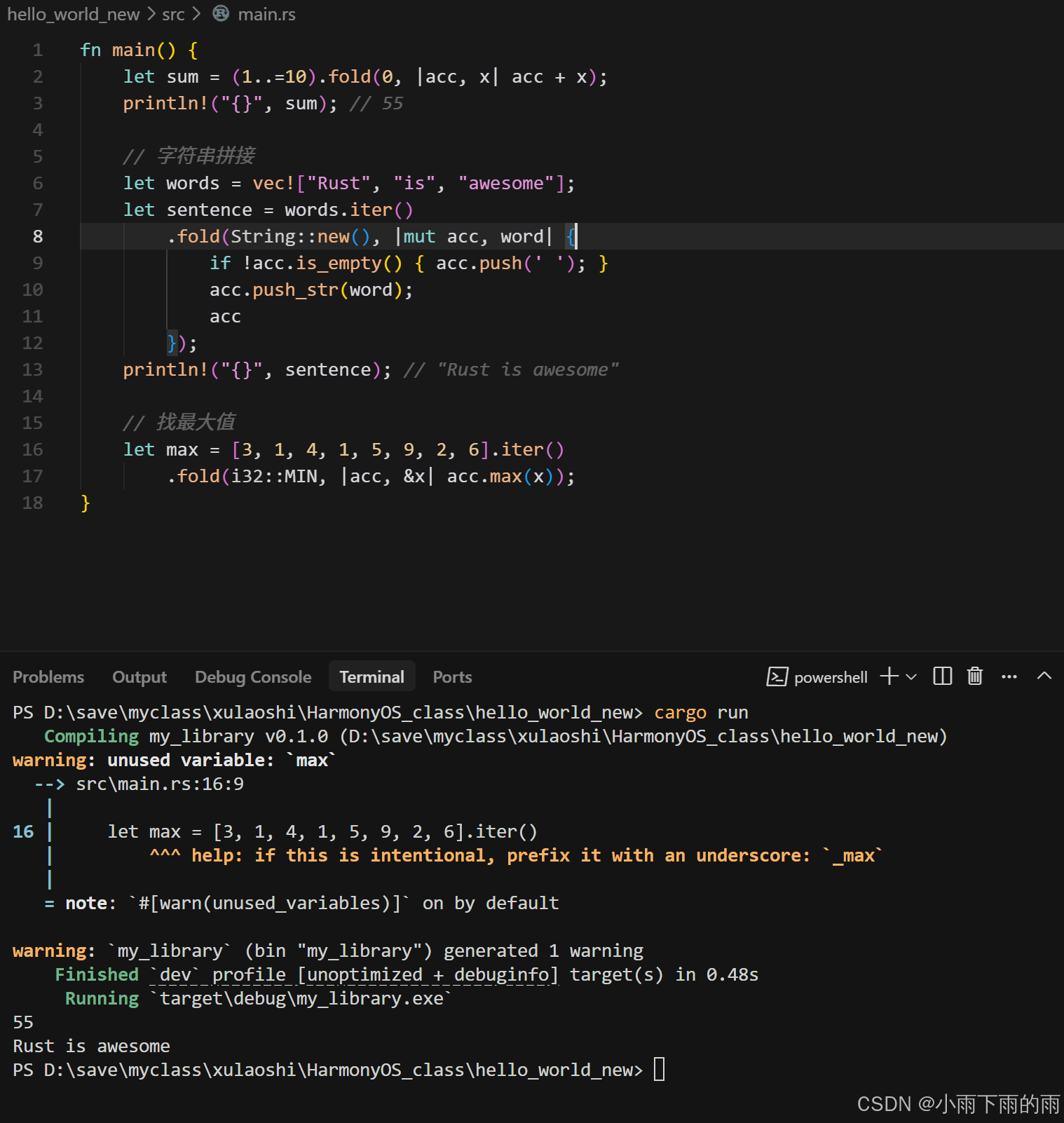Click the main.rs breadcrumb file
The image size is (1064, 1123).
point(266,14)
